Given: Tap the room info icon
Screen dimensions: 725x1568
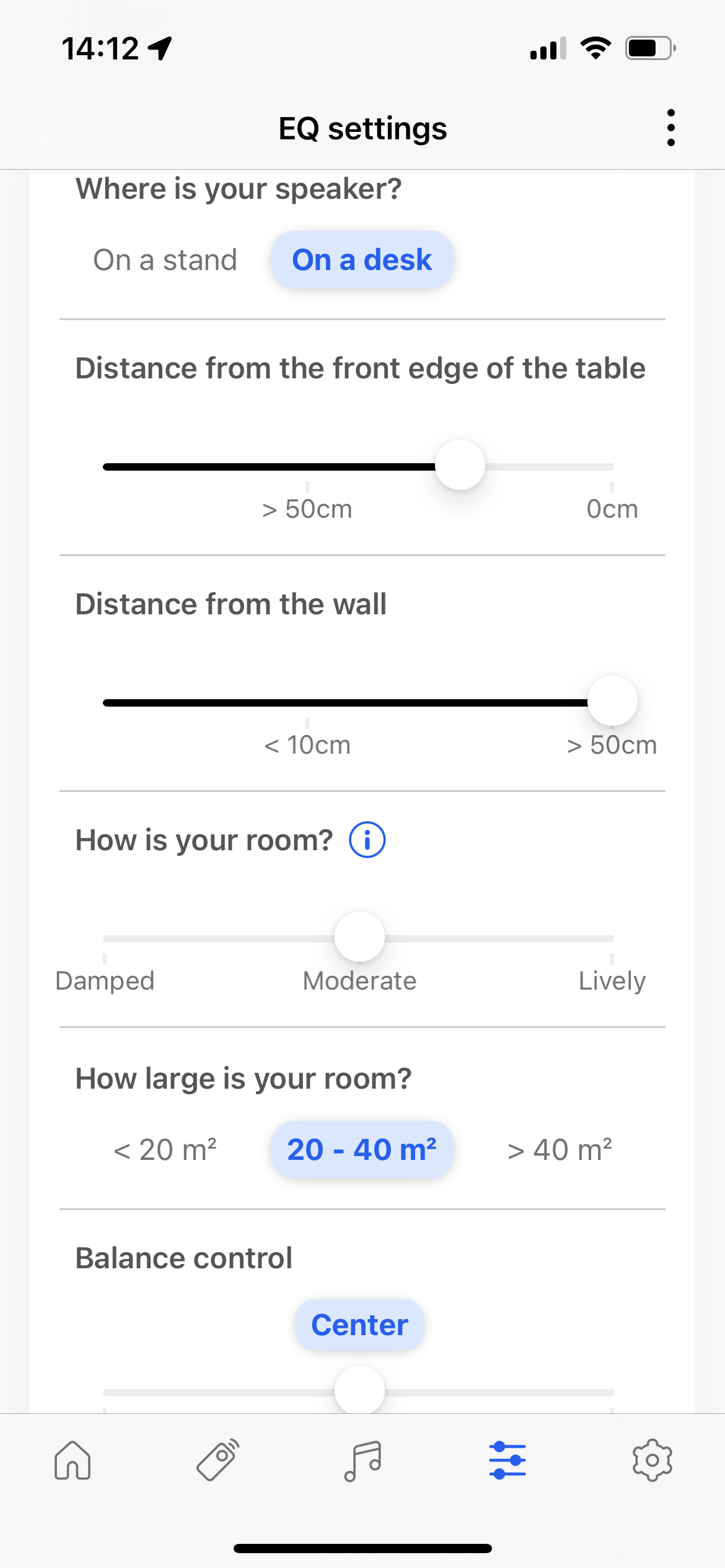Looking at the screenshot, I should [367, 840].
